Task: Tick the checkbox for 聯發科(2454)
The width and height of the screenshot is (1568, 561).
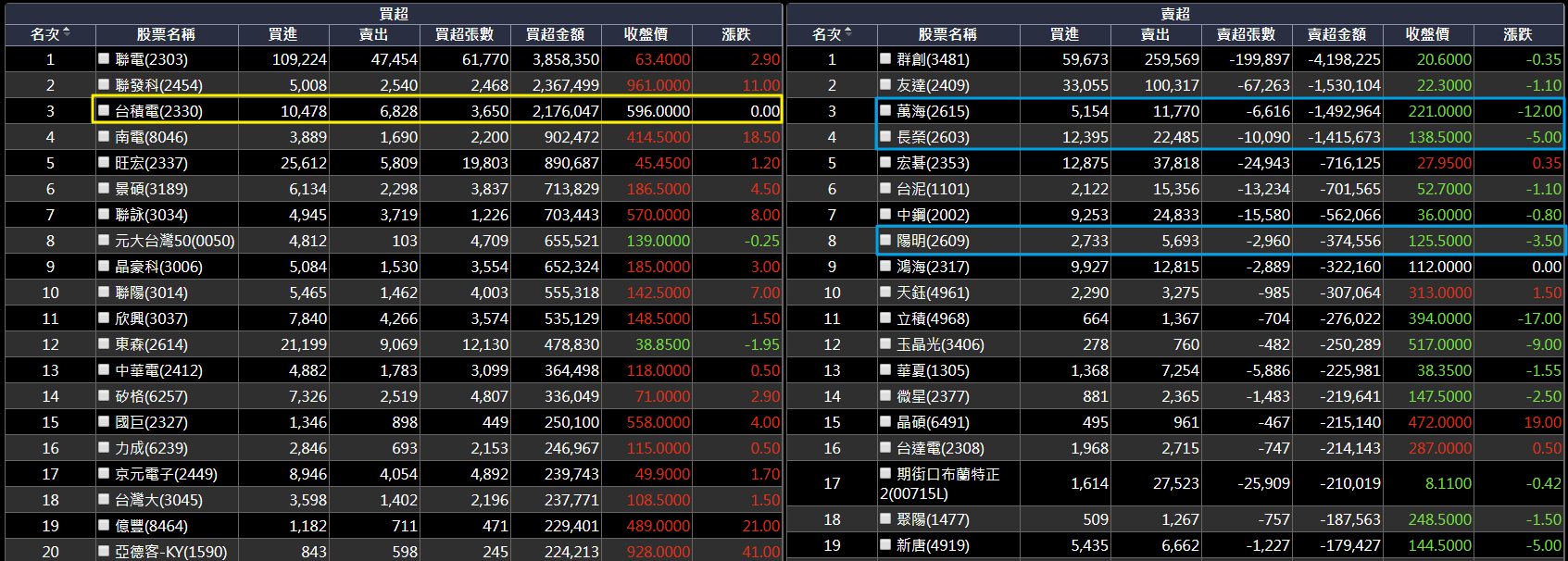Action: point(105,84)
